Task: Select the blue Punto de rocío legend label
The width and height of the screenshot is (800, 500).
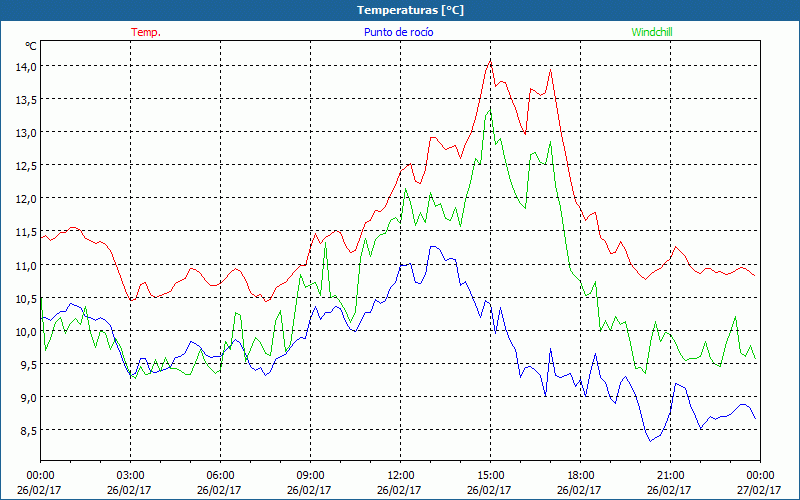Action: tap(398, 32)
